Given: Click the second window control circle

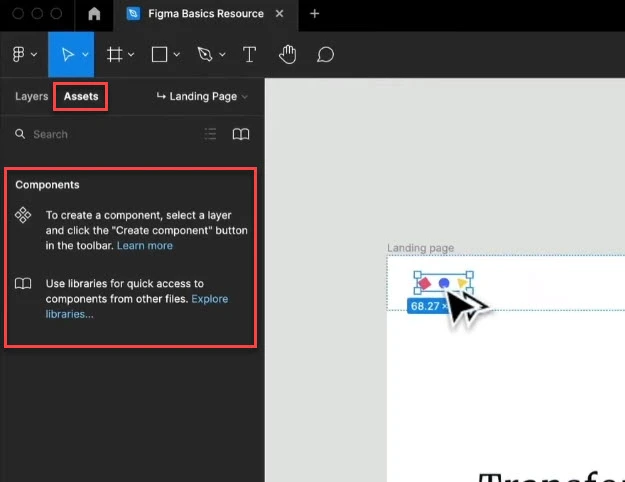Looking at the screenshot, I should pos(37,14).
